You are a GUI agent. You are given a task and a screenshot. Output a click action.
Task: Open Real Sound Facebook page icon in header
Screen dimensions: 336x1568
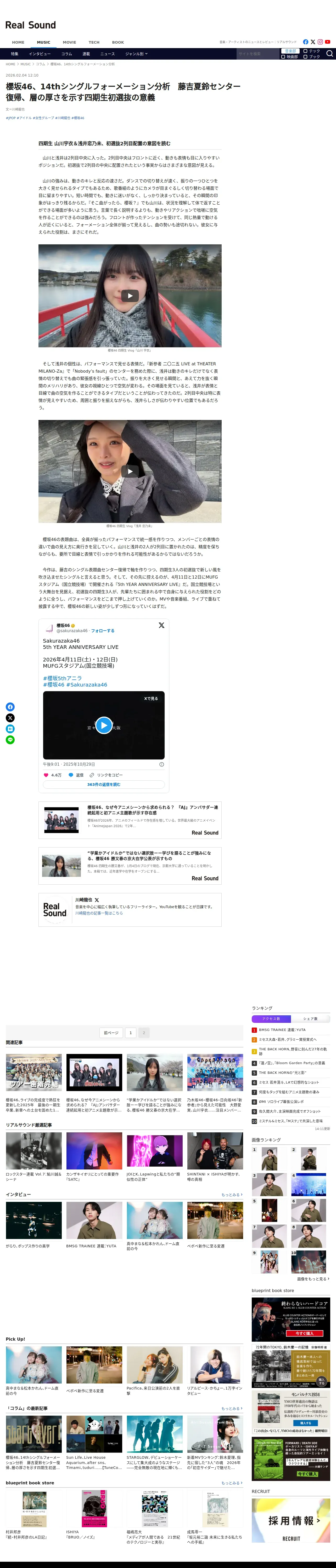coord(305,42)
